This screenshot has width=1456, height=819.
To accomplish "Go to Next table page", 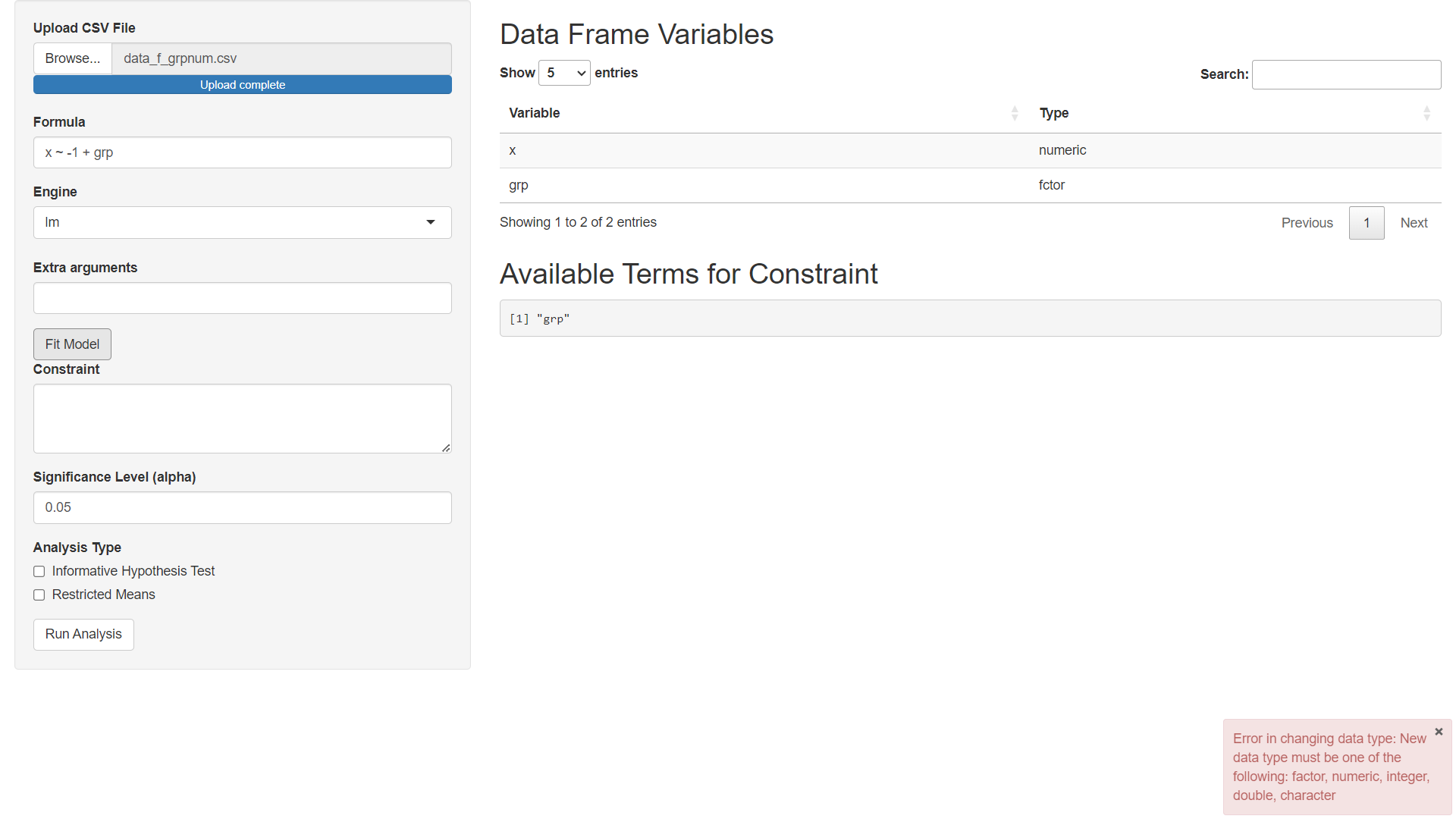I will coord(1414,223).
